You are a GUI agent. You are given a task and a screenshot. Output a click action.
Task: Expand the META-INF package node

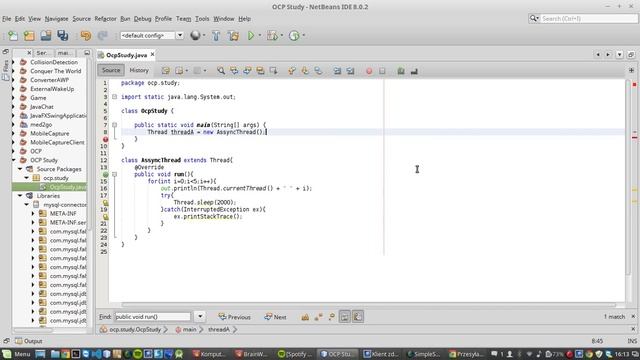33,213
